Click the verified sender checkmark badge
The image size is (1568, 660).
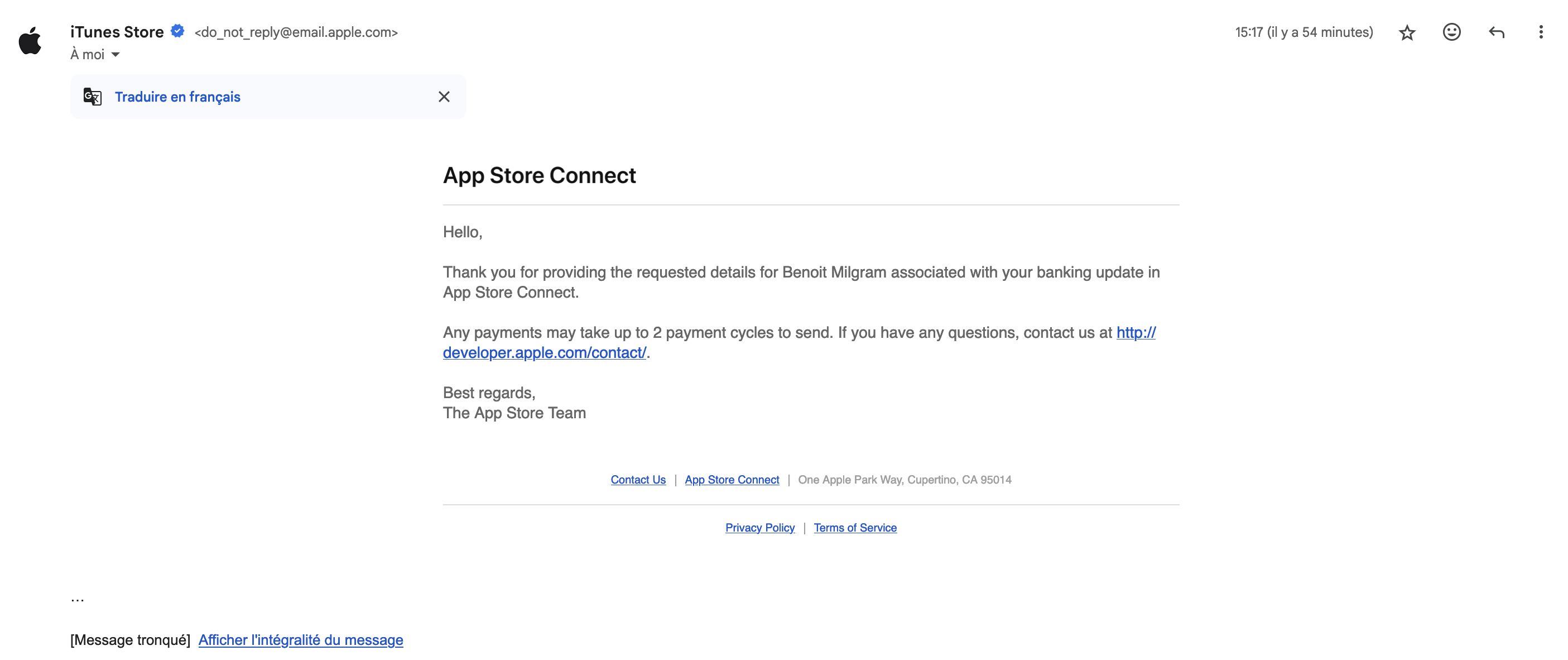(178, 31)
